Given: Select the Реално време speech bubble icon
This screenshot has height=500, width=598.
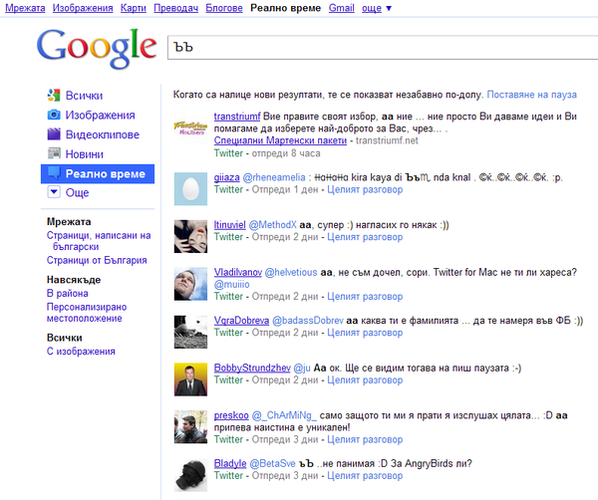Looking at the screenshot, I should pos(54,173).
